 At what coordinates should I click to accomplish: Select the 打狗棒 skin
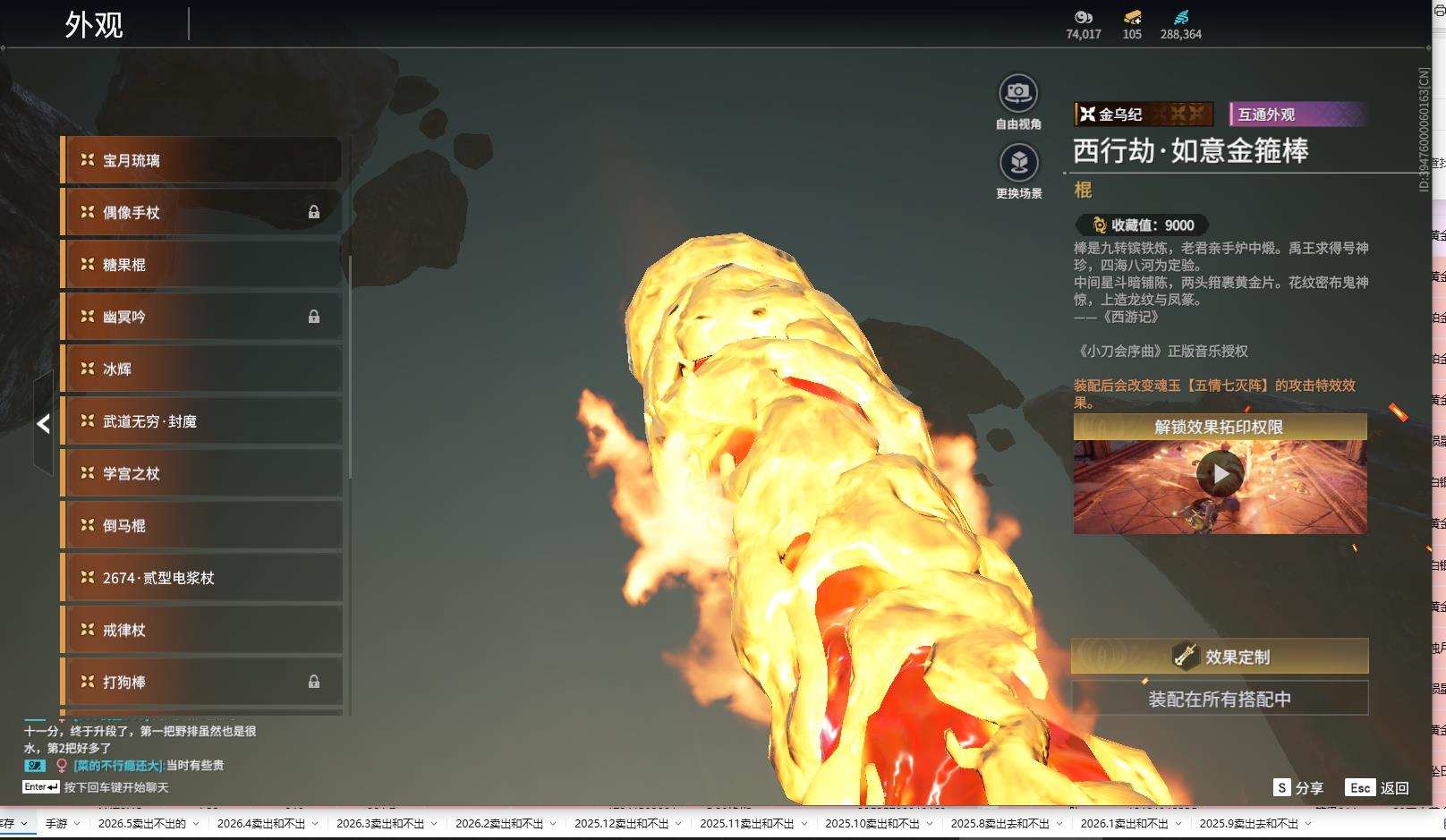click(x=201, y=682)
